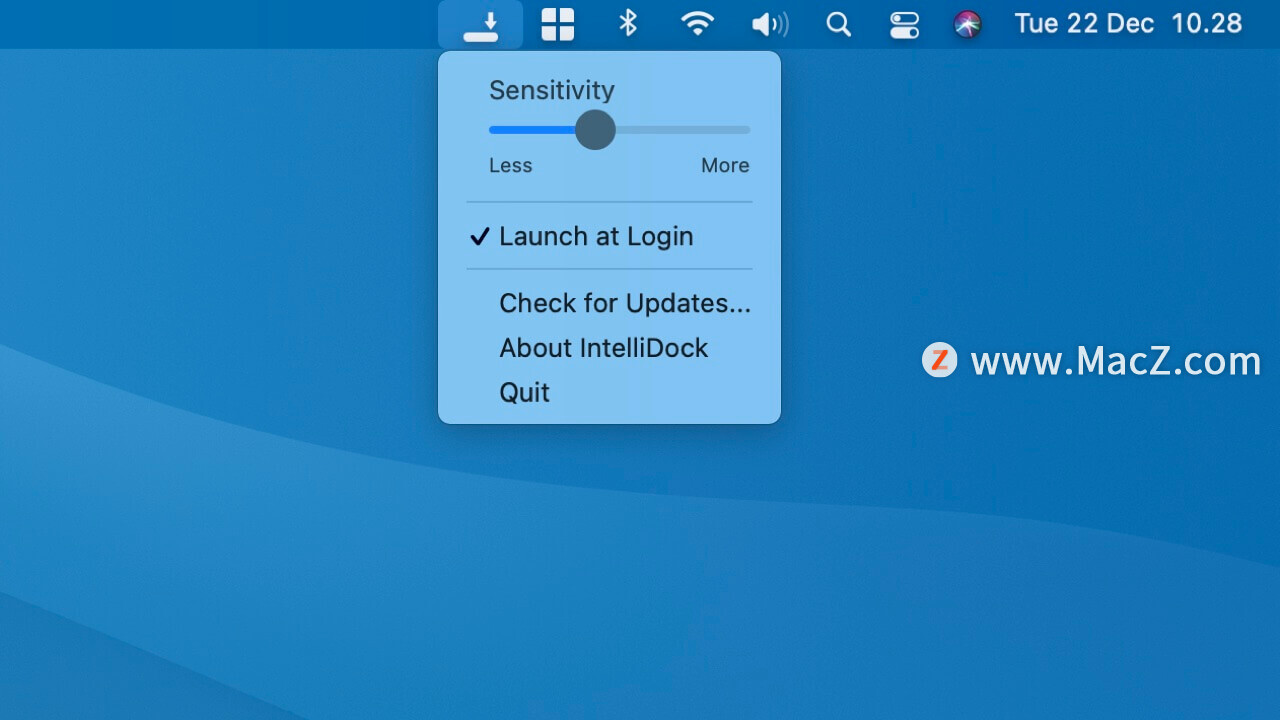Open the Wi-Fi status menu
The image size is (1280, 720).
697,24
